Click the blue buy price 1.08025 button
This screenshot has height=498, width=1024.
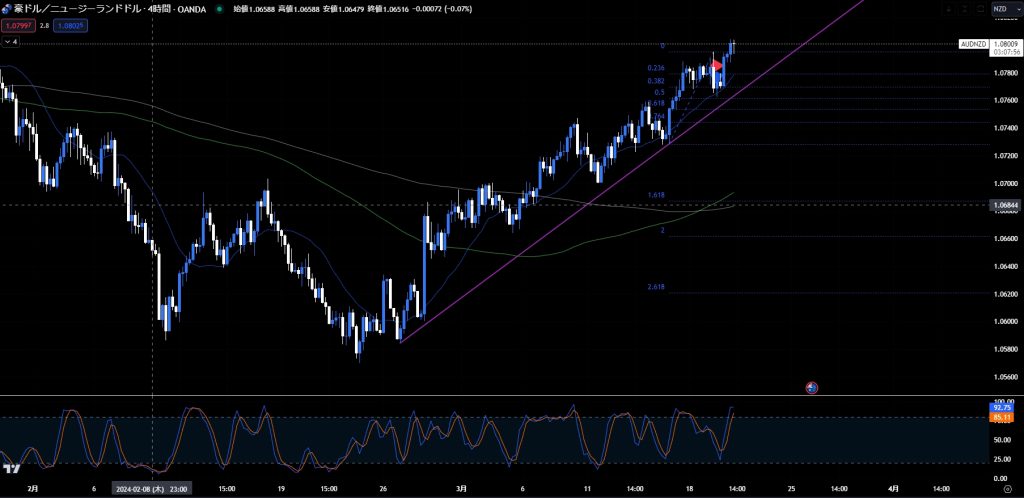[x=72, y=25]
